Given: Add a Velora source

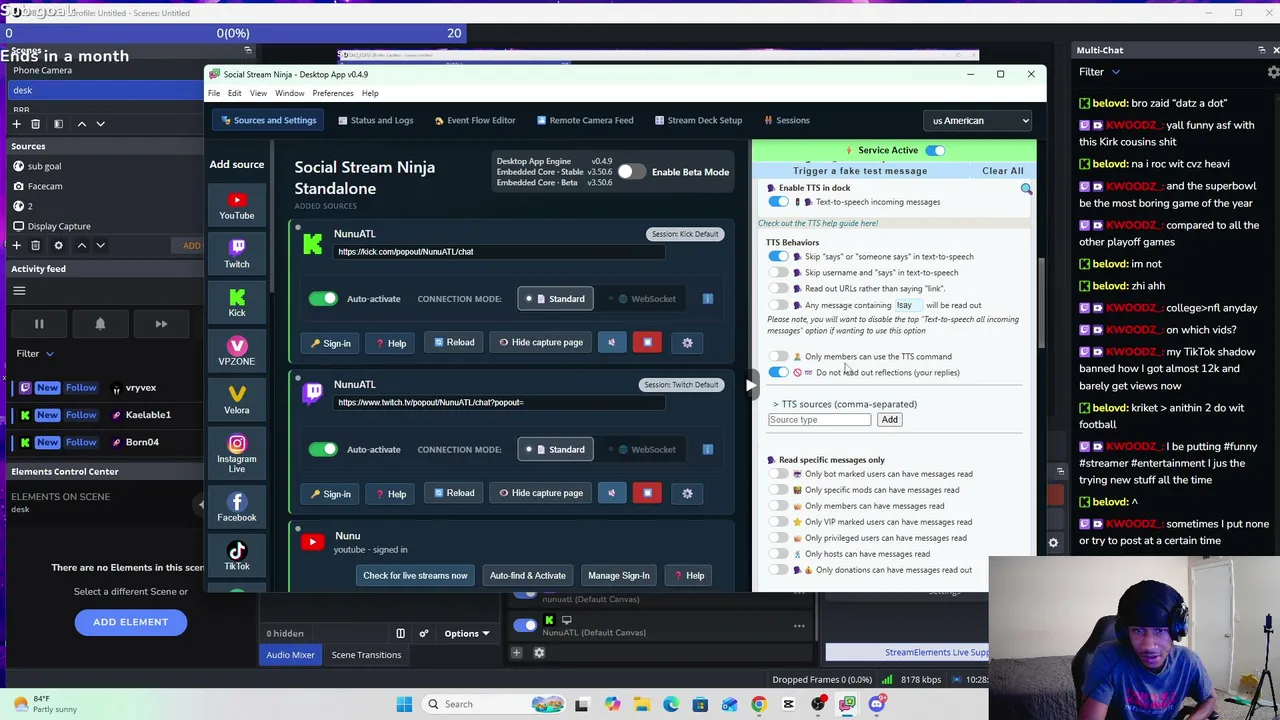Looking at the screenshot, I should 237,401.
